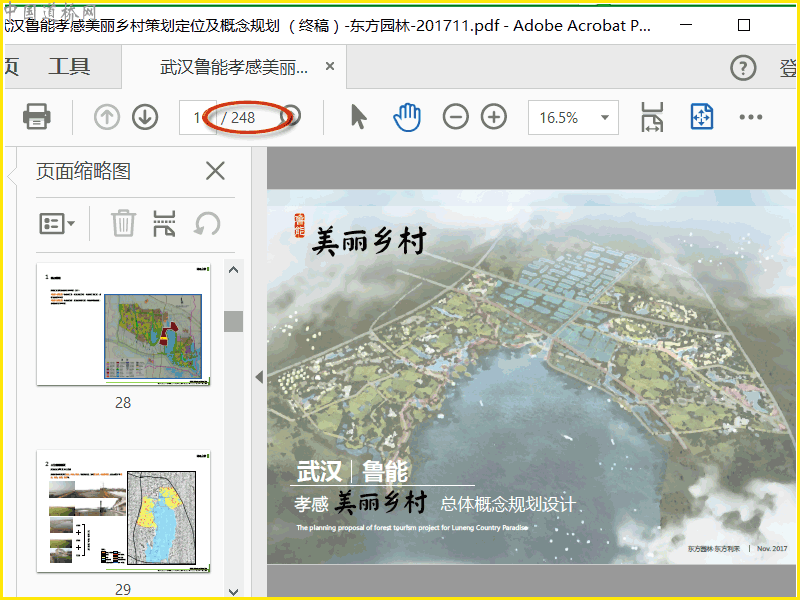800x600 pixels.
Task: Click the Print icon in the toolbar
Action: (37, 117)
